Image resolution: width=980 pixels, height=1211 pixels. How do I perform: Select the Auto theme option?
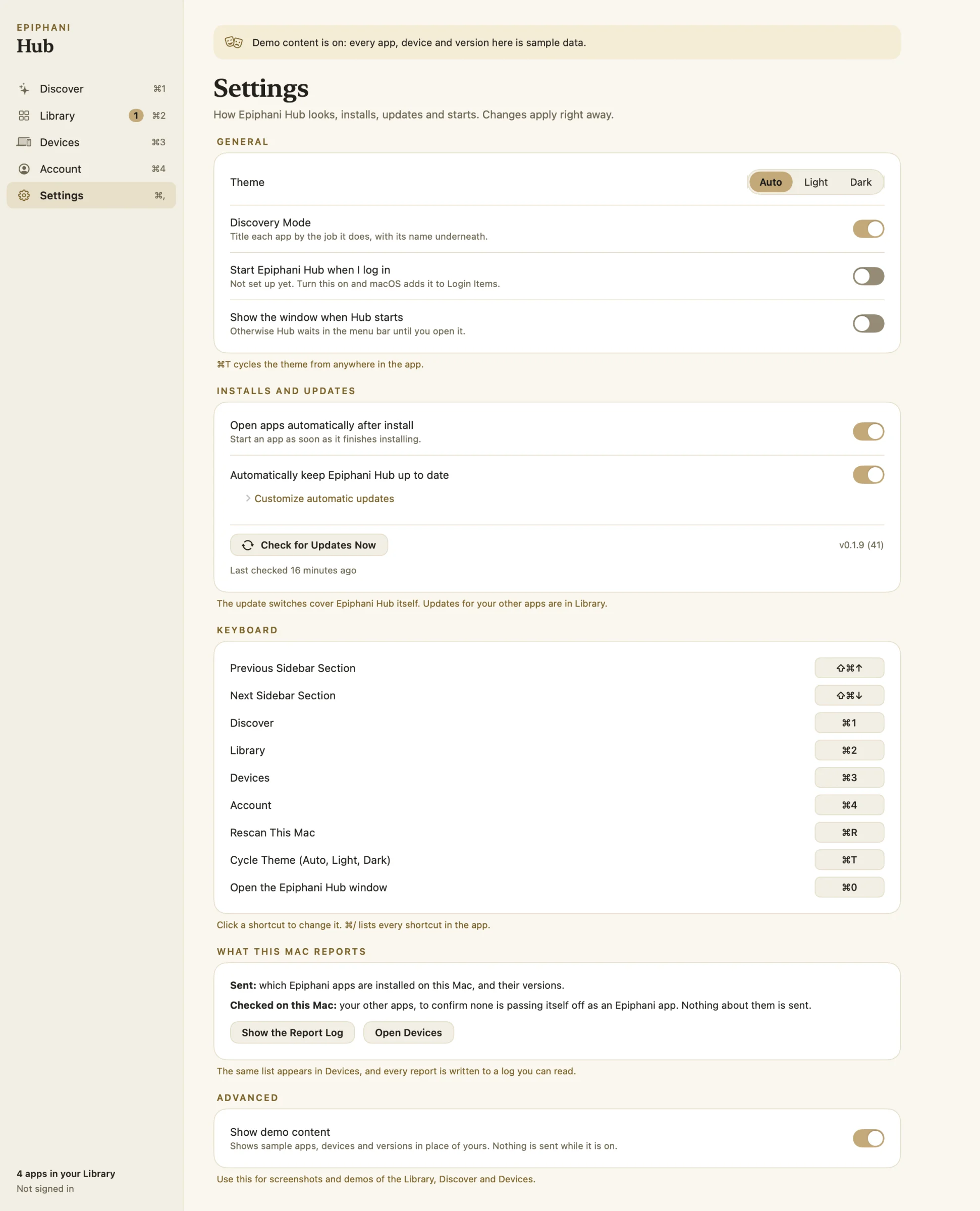(x=771, y=182)
